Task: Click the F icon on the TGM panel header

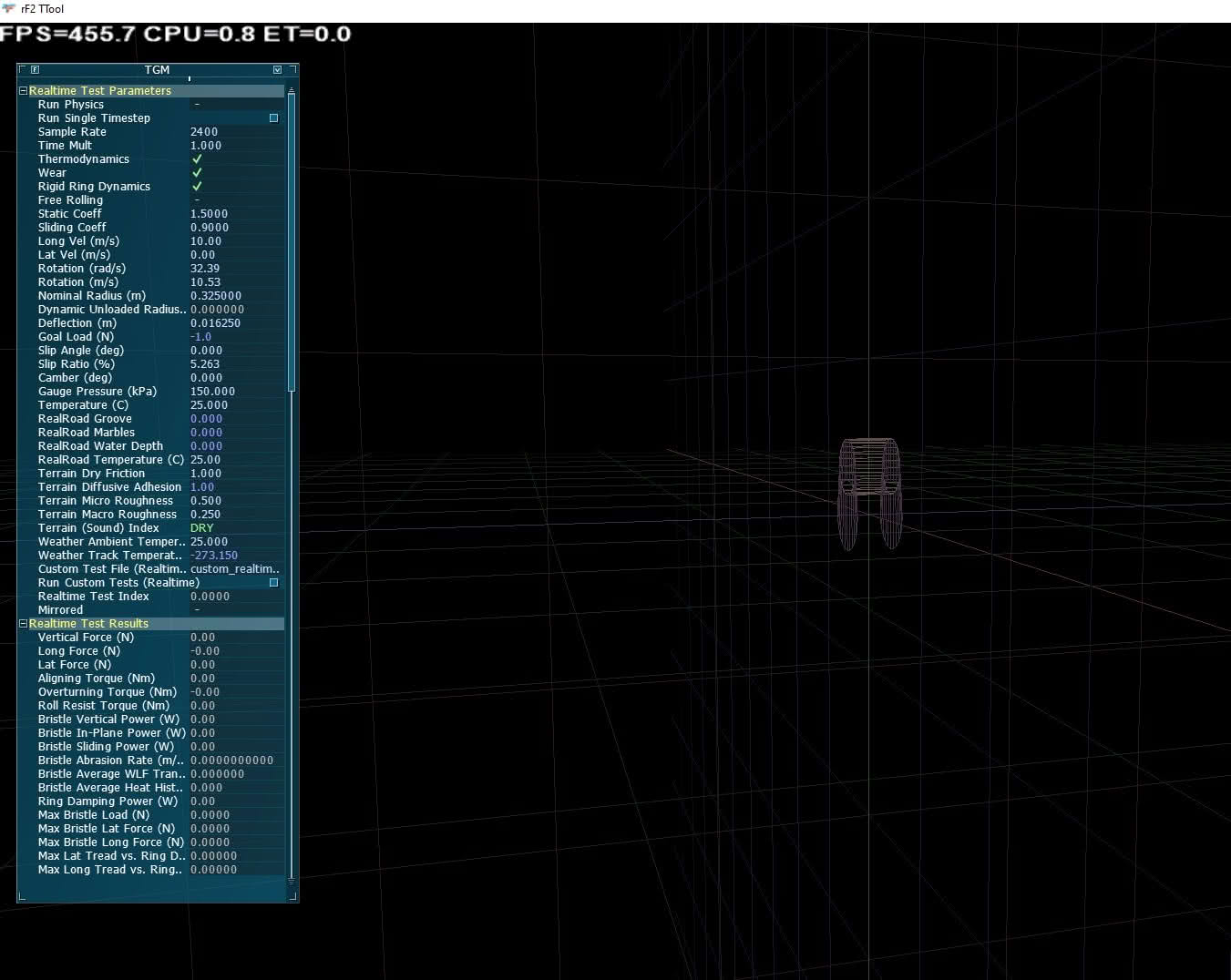Action: click(x=34, y=69)
